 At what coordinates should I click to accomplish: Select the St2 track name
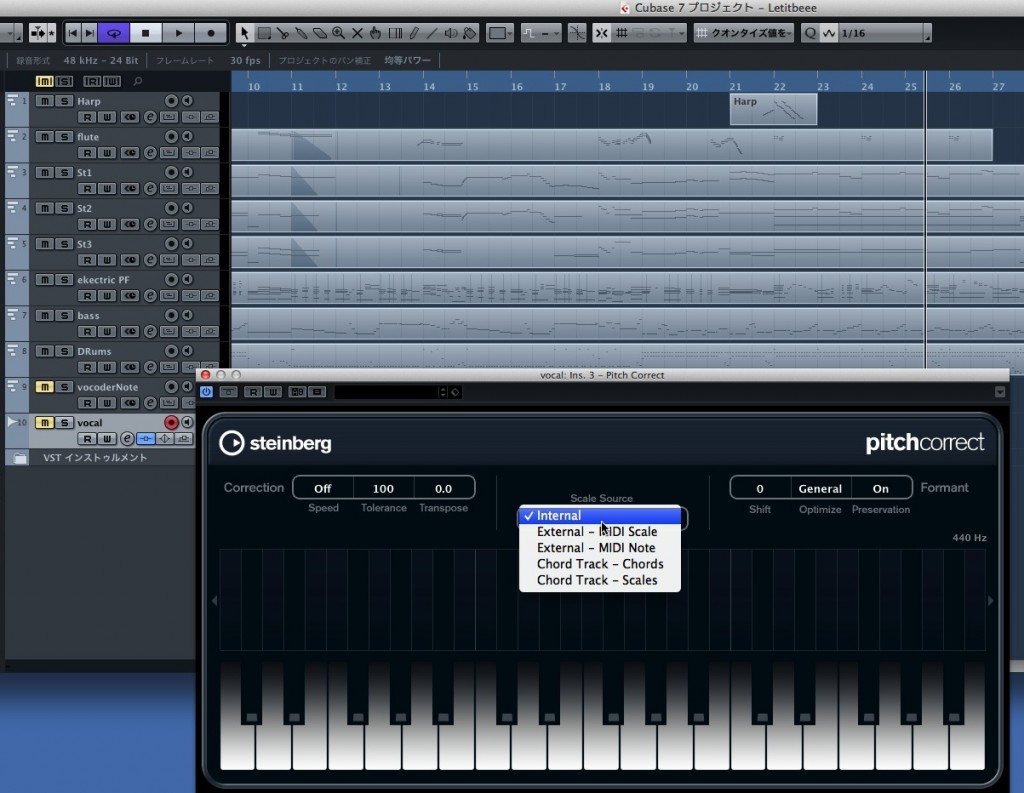click(84, 208)
